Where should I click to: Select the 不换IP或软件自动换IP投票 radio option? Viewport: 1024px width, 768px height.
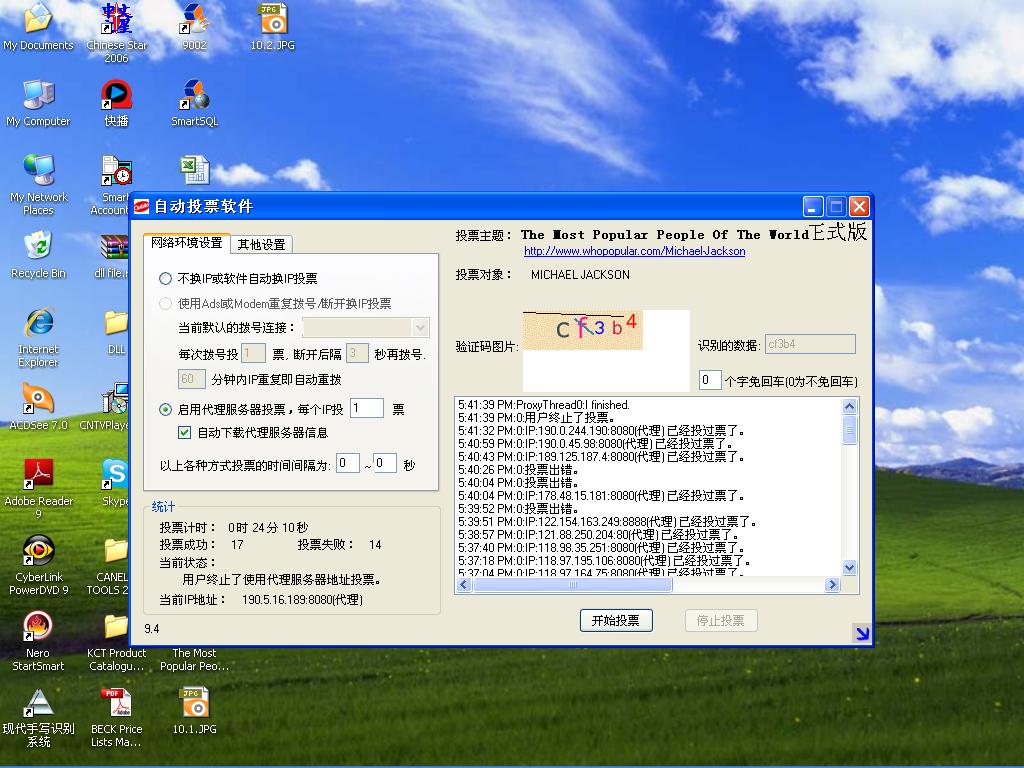166,279
